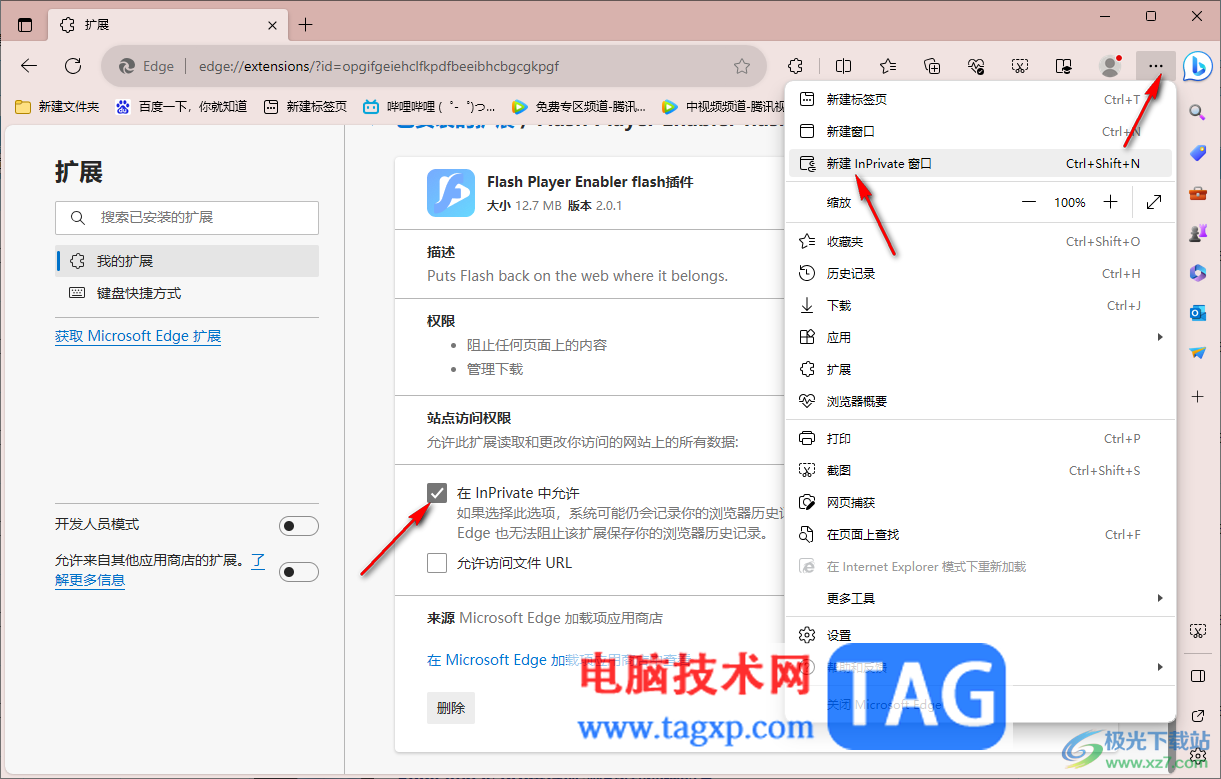Screen dimensions: 1221x779
Task: Open sidebar Outlook icon
Action: click(1197, 313)
